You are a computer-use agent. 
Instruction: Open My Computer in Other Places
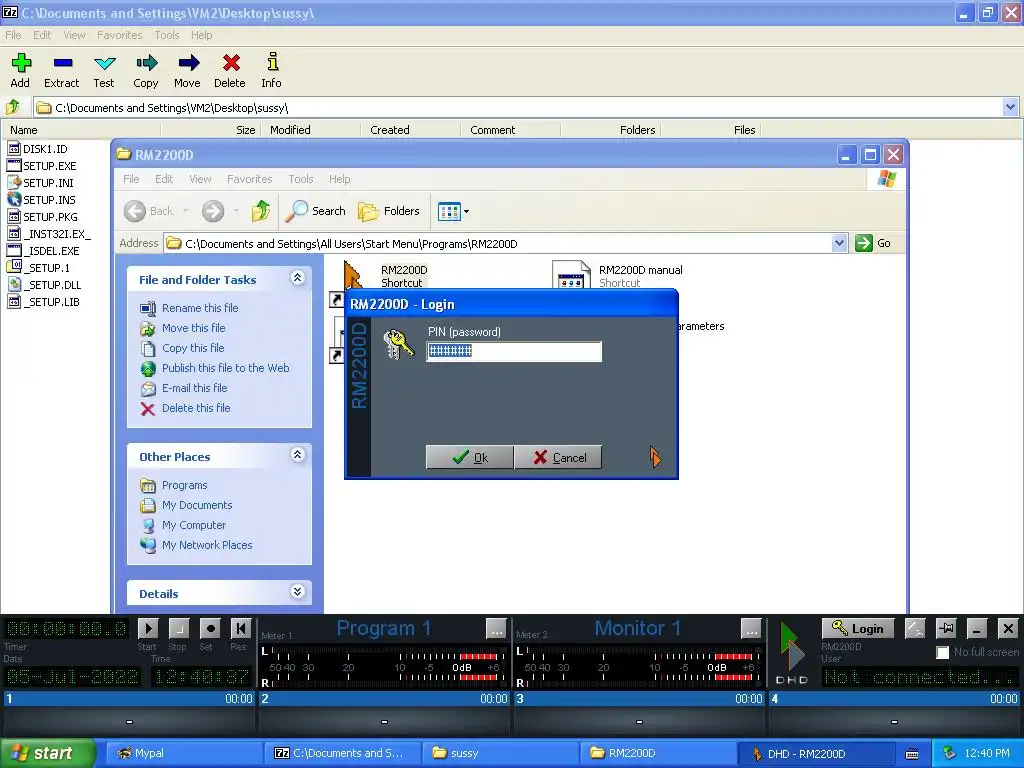click(194, 525)
